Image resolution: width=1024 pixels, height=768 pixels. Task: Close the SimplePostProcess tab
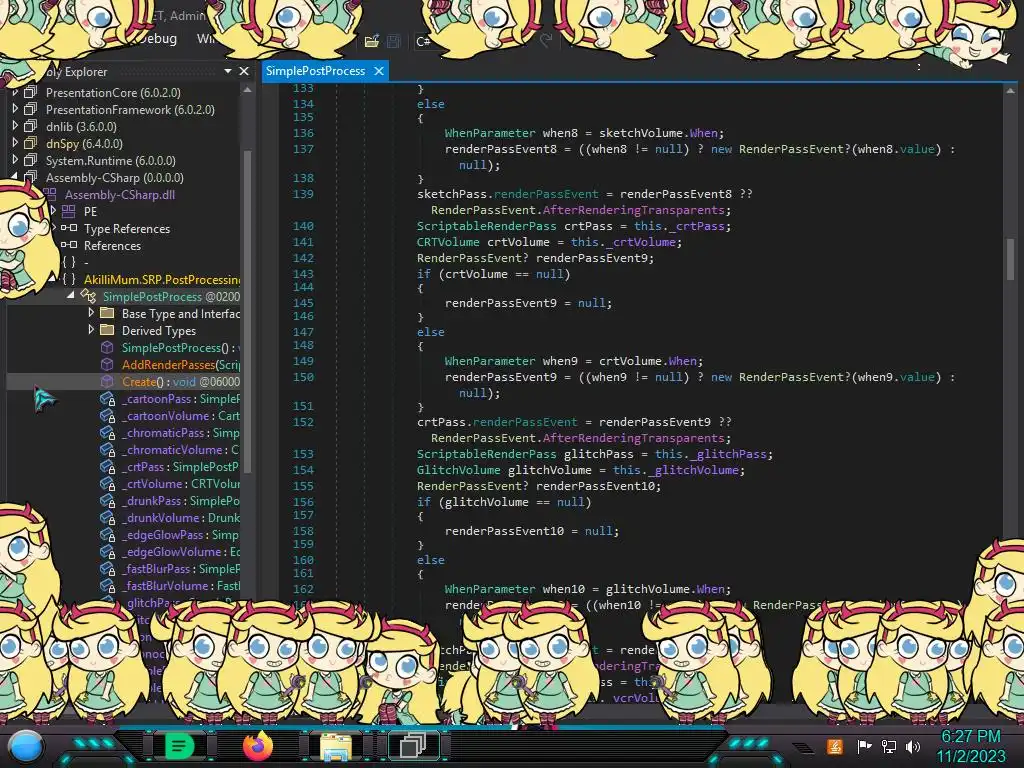click(379, 71)
